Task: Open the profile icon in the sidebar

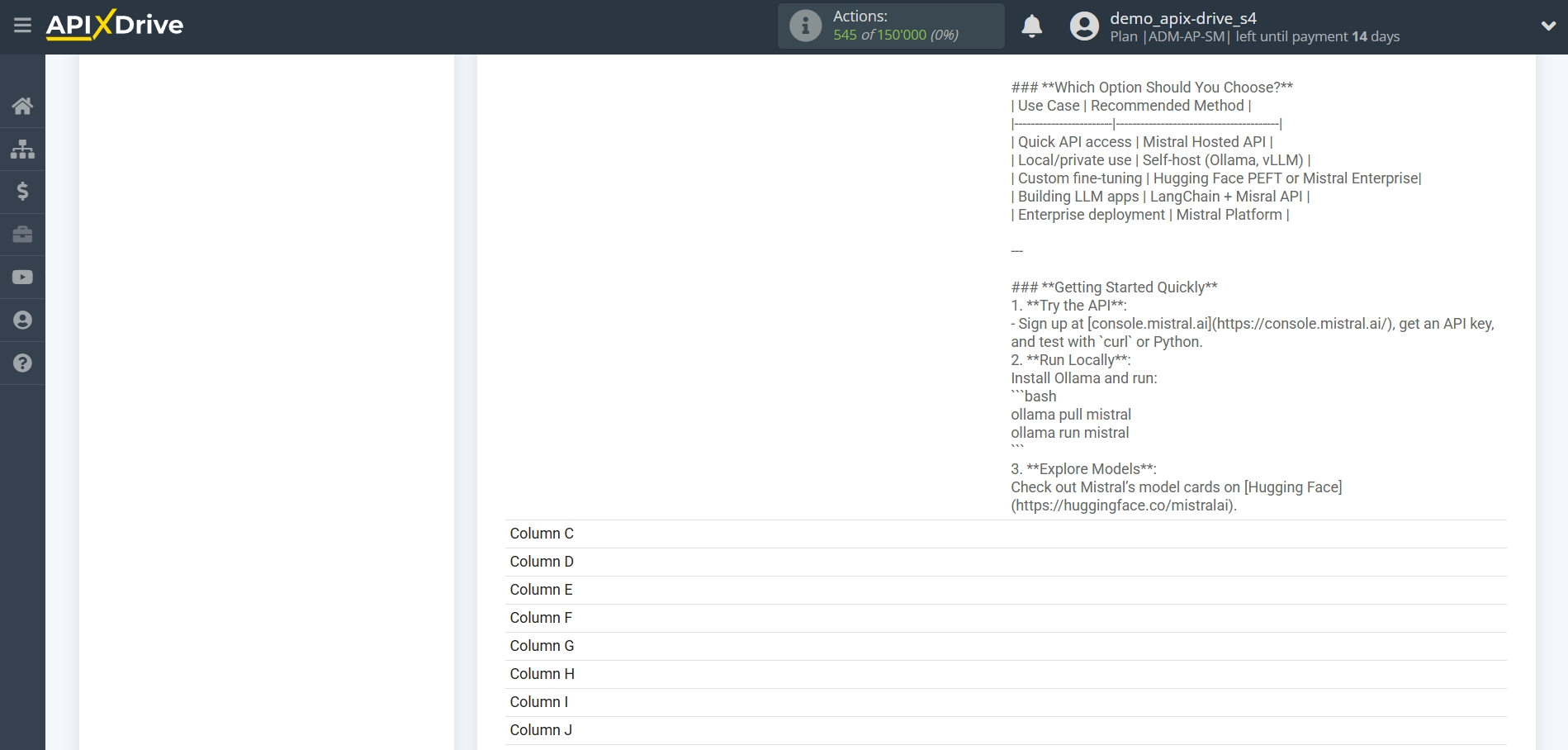Action: point(21,320)
